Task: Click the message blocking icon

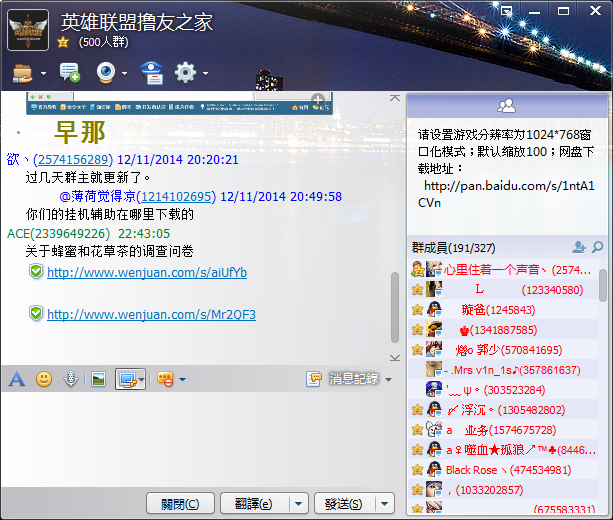Action: click(165, 379)
